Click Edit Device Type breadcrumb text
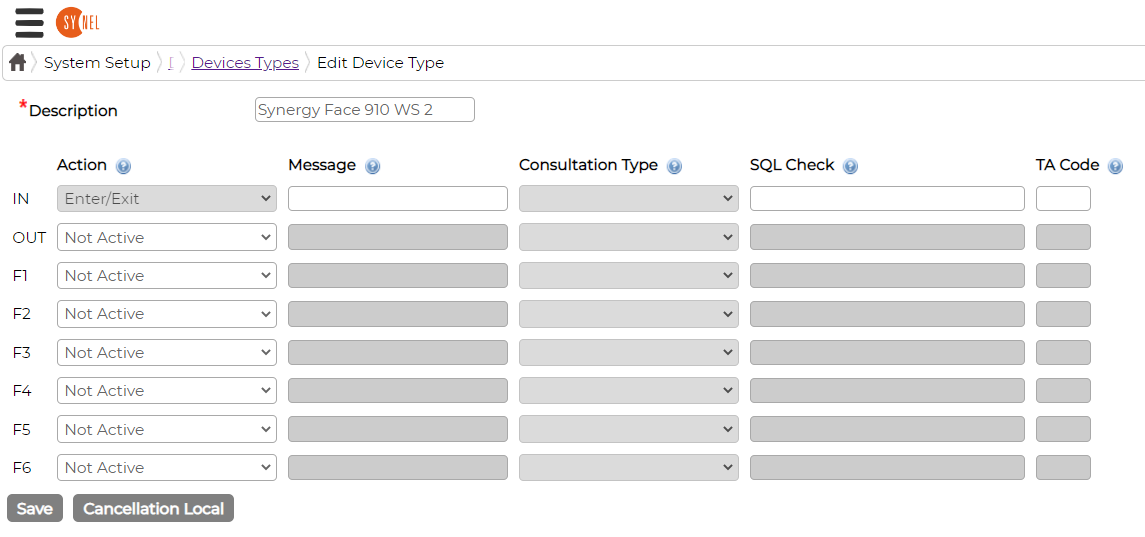The height and width of the screenshot is (537, 1145). pos(380,63)
